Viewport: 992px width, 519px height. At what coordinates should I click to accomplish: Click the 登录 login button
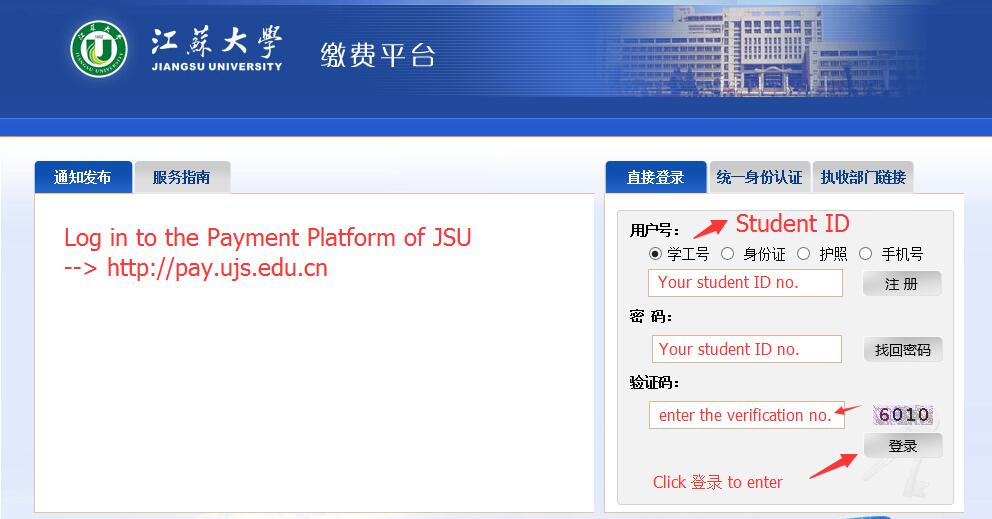903,446
